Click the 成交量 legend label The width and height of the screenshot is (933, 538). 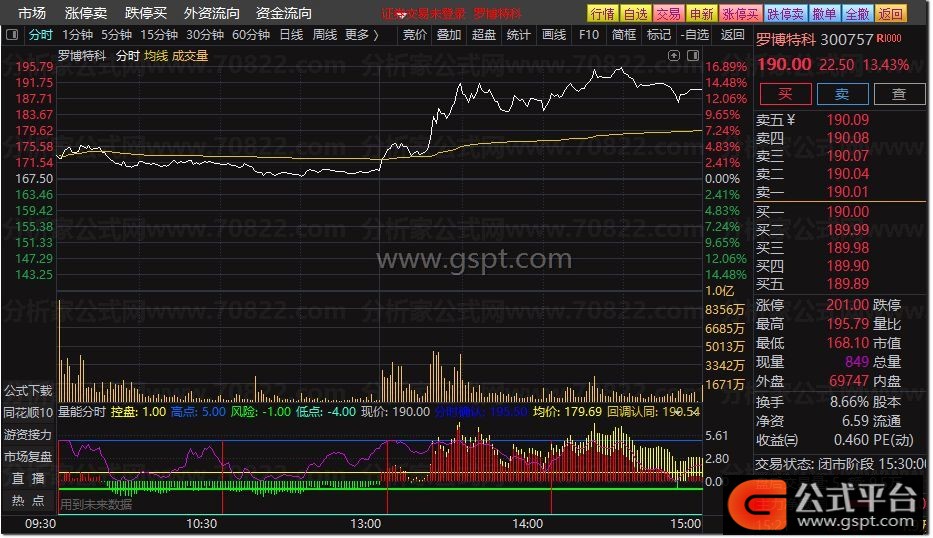(x=190, y=56)
